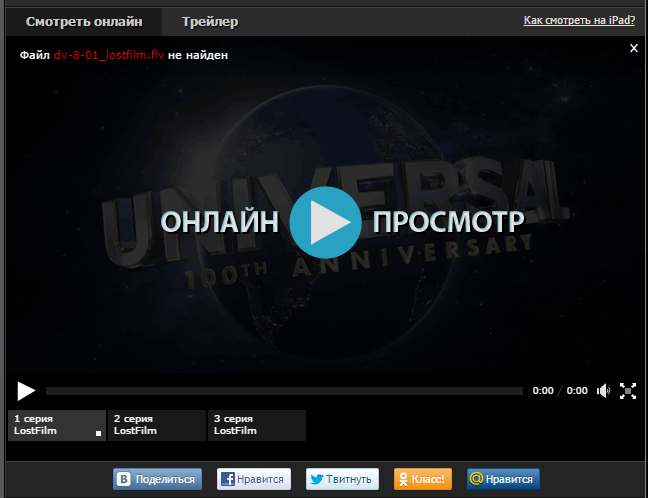648x498 pixels.
Task: Like on Facebook with Нравится button
Action: click(x=254, y=479)
